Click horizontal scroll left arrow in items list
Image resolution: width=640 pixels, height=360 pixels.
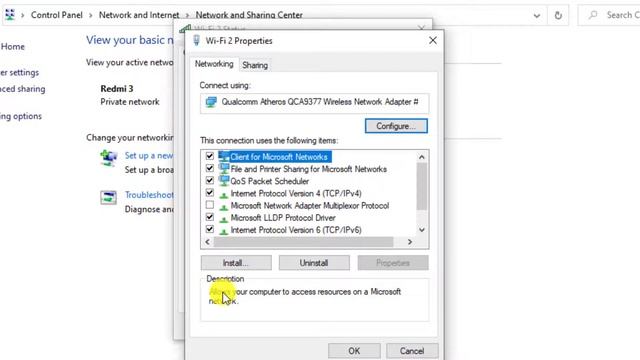(207, 242)
